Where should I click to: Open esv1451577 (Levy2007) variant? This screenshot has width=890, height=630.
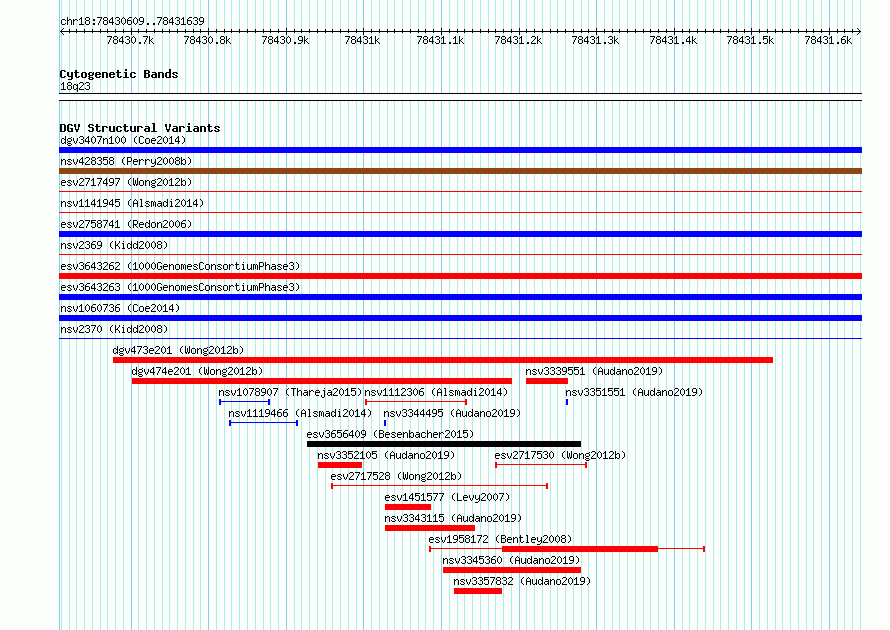[x=447, y=497]
